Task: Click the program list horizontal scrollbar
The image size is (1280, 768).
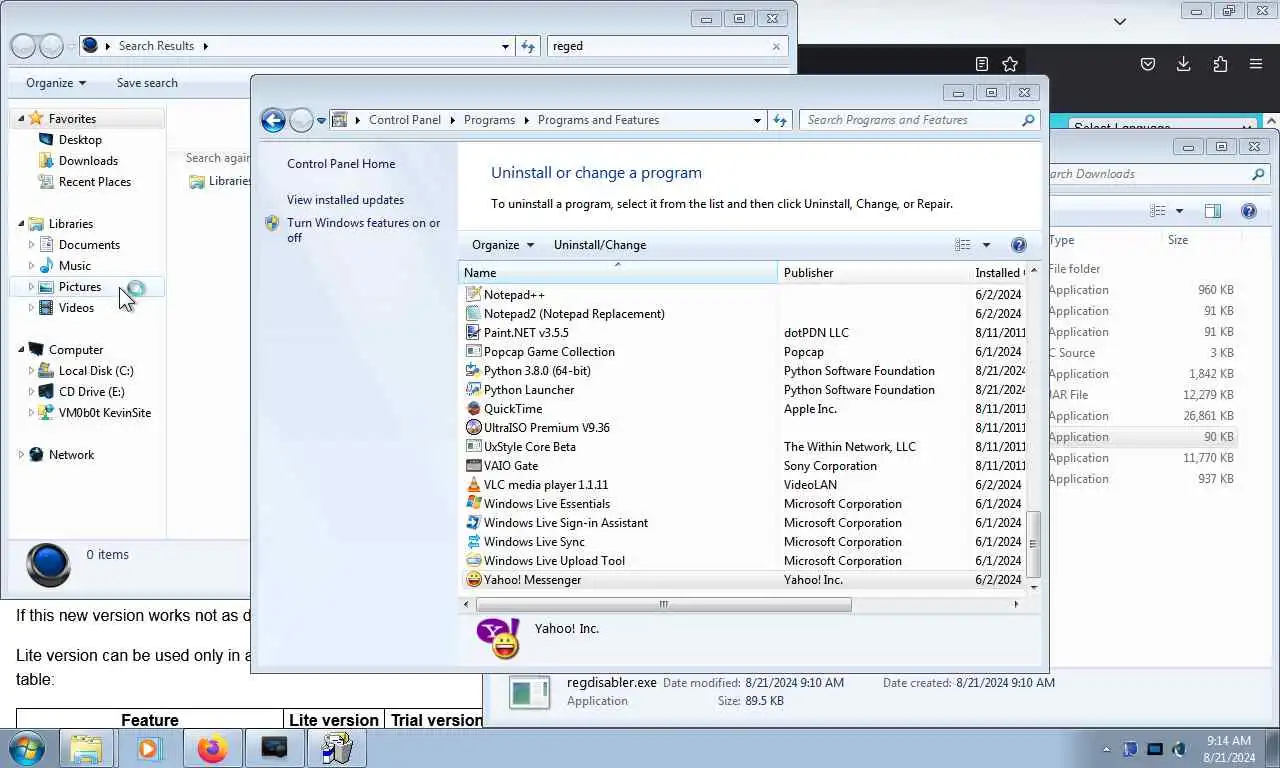Action: pyautogui.click(x=663, y=604)
